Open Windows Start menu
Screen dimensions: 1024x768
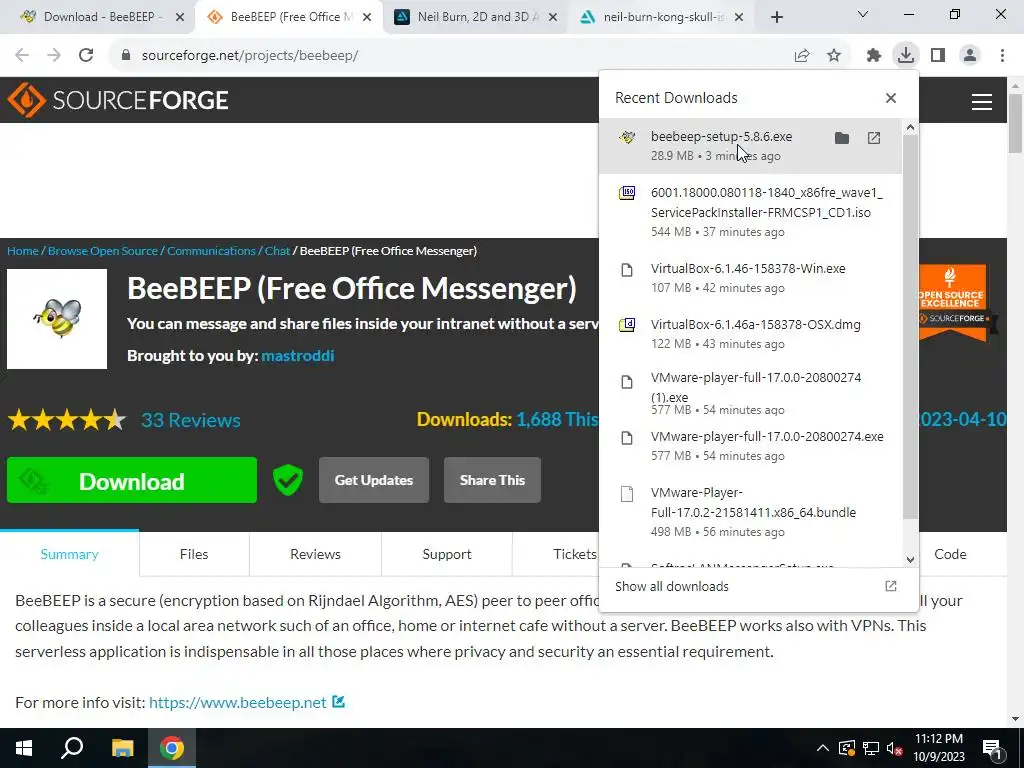(x=24, y=748)
